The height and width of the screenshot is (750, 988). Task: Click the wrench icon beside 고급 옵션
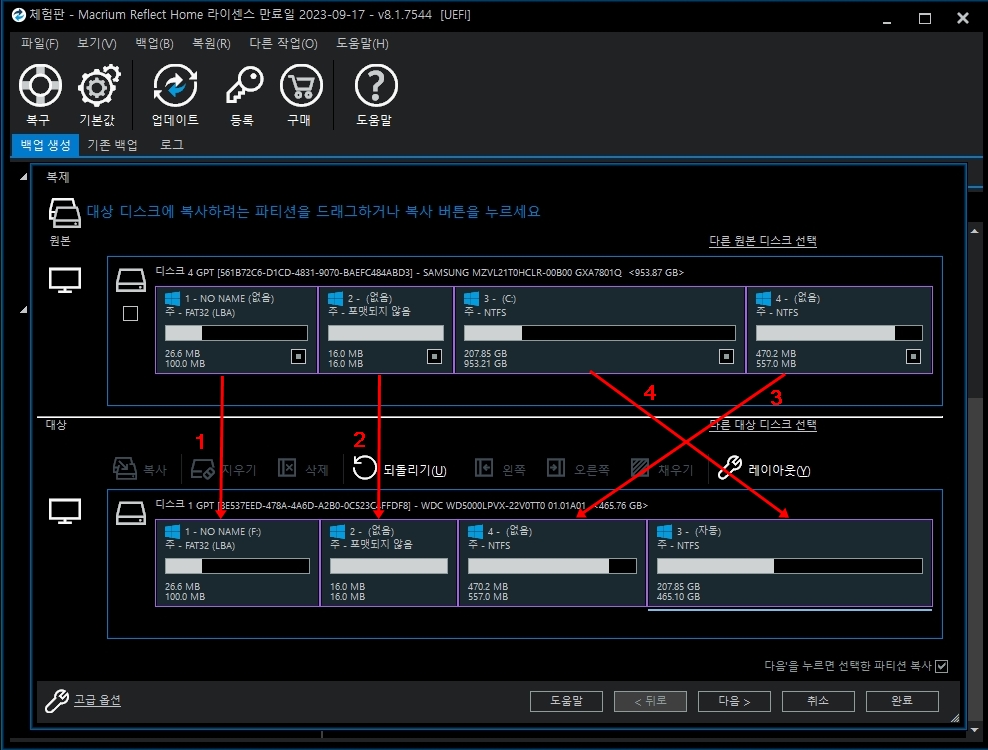coord(57,700)
